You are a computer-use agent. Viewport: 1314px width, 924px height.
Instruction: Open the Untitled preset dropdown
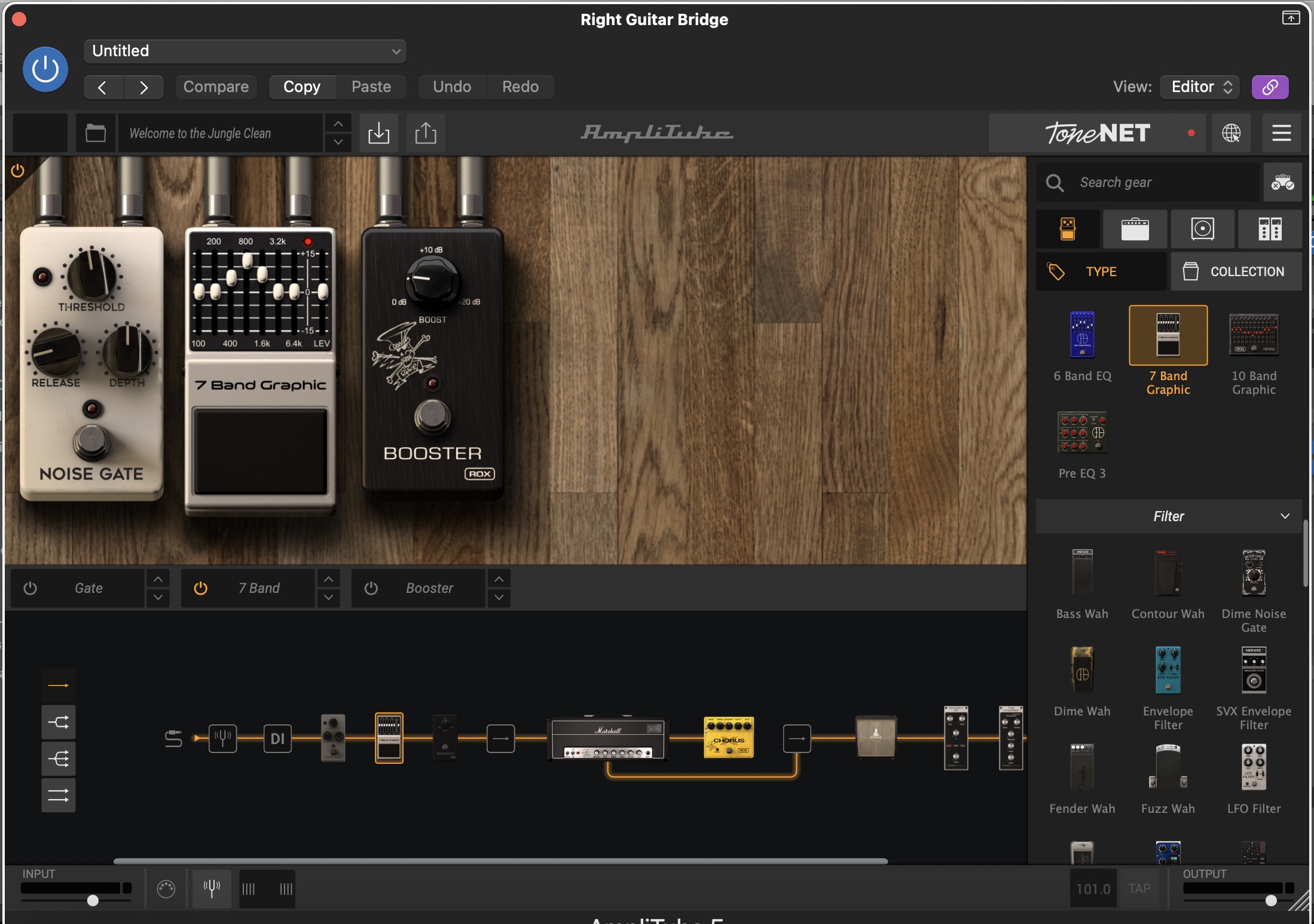click(245, 51)
